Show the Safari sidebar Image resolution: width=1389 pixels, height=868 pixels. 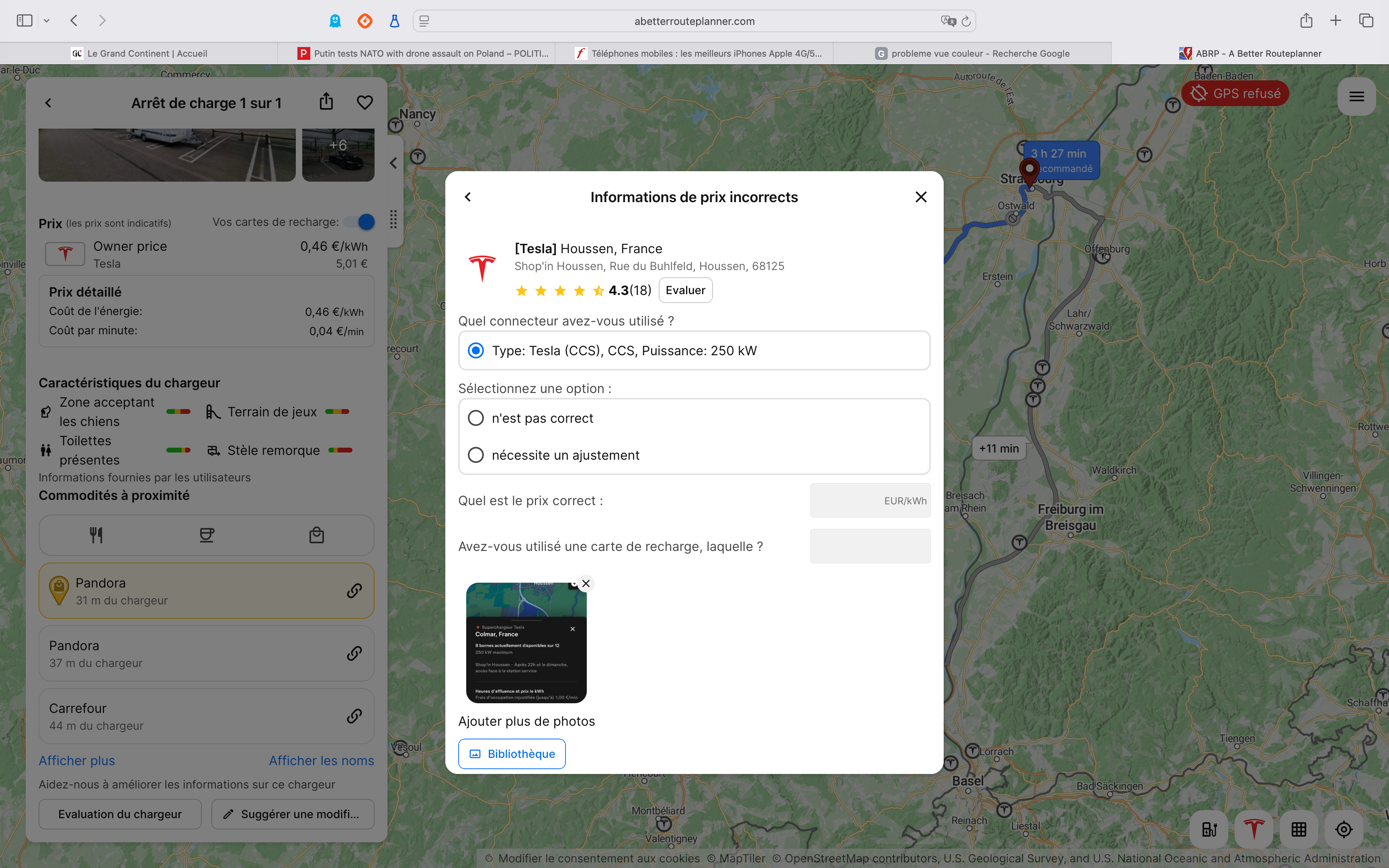tap(24, 20)
